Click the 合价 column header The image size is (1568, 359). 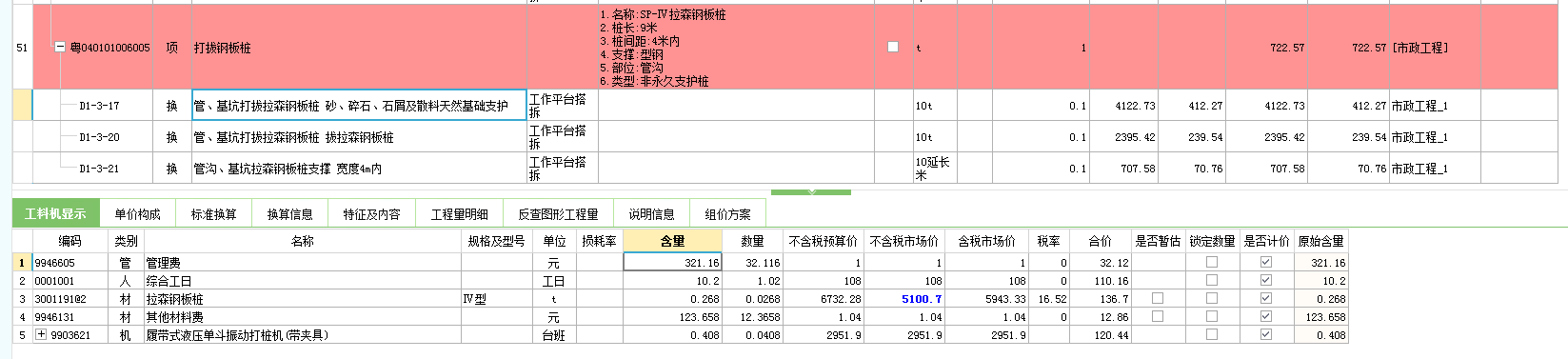[1100, 241]
